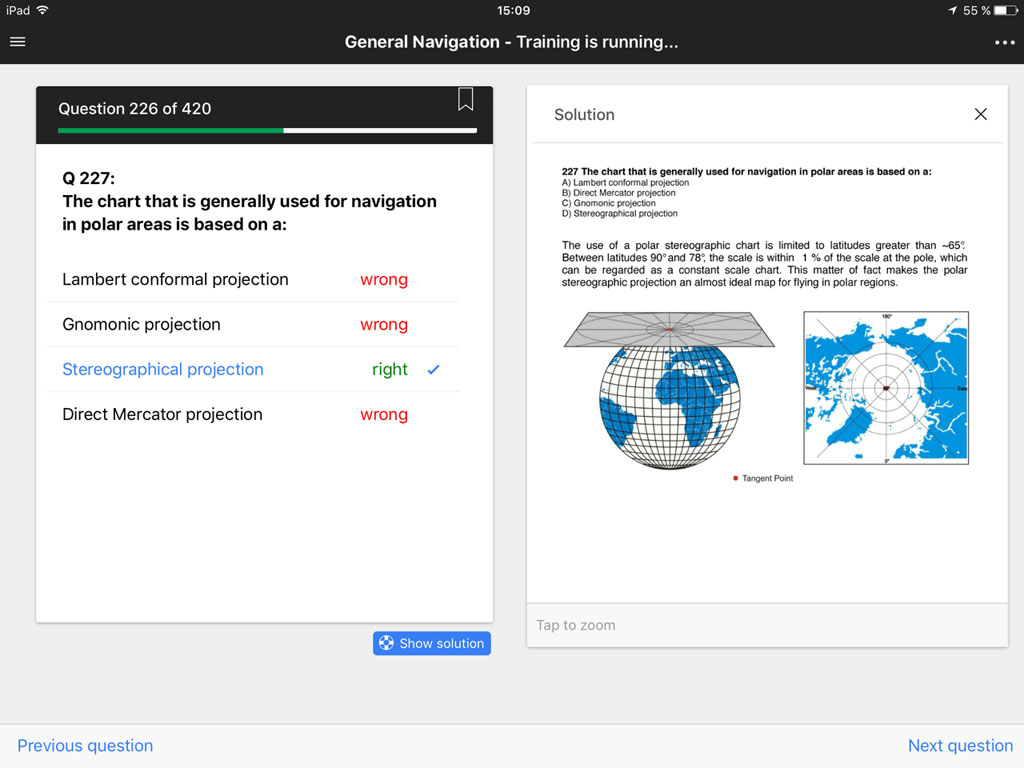Select the Stereographical projection answer

pos(162,369)
